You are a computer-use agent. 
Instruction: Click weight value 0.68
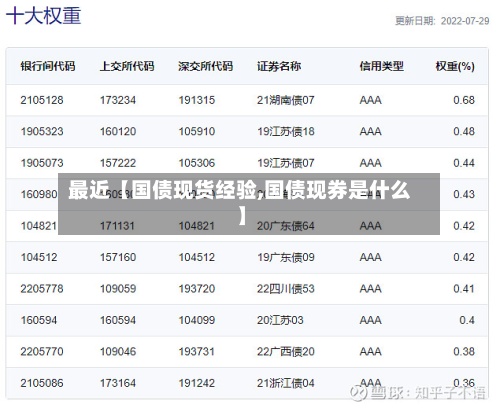coord(464,100)
